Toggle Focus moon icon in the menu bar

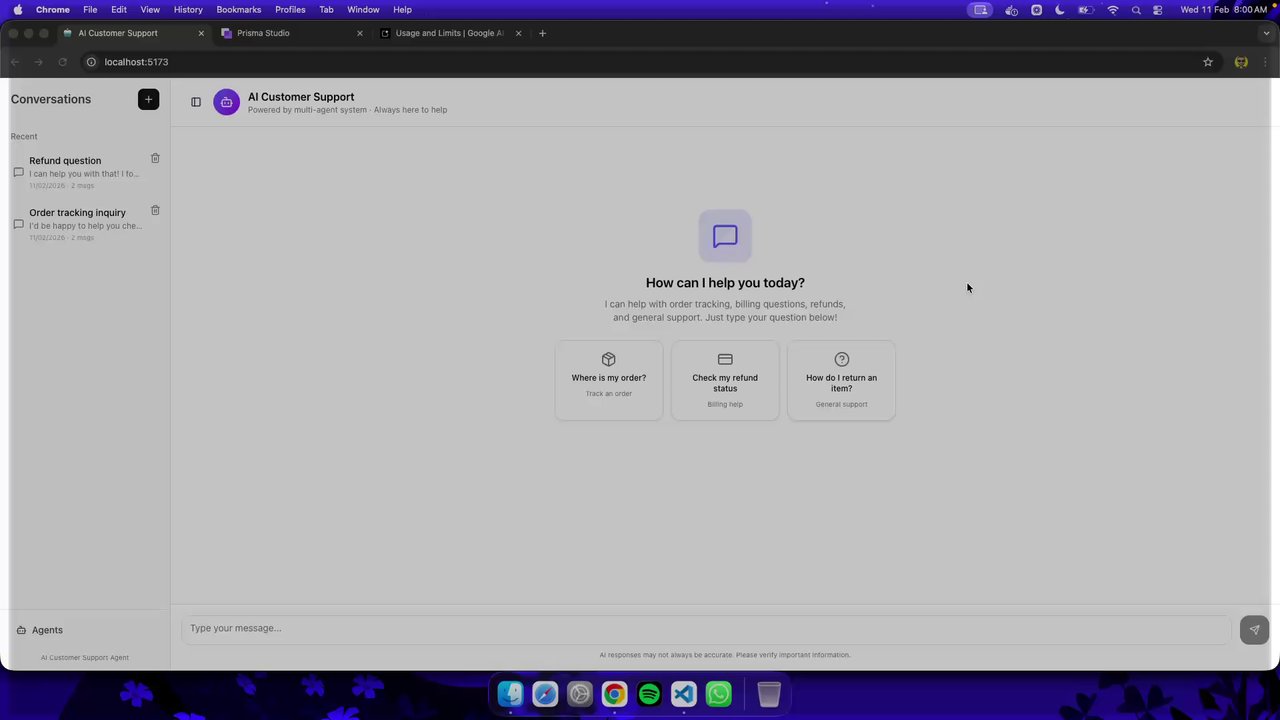click(x=1060, y=10)
